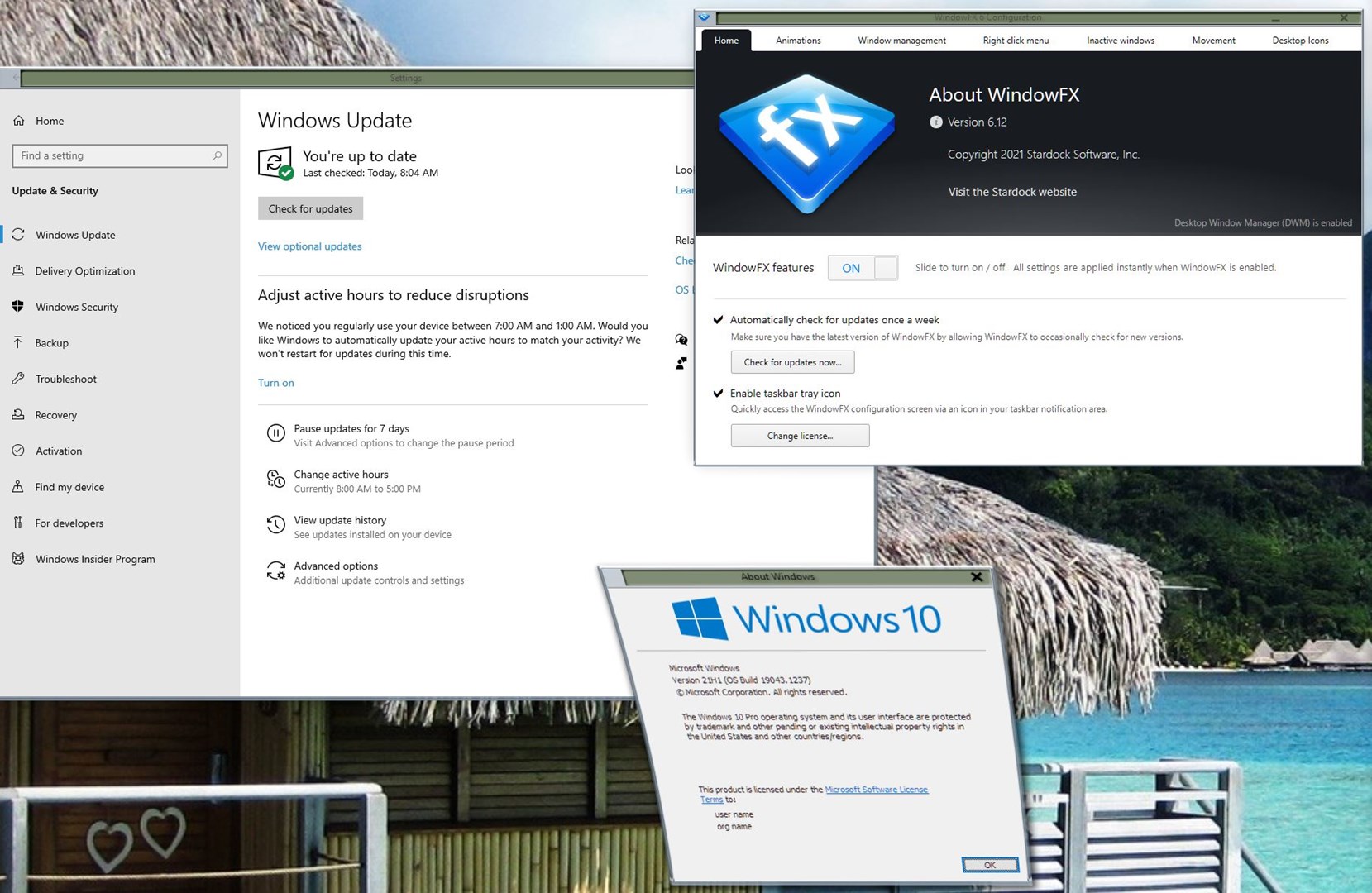The image size is (1372, 893).
Task: Click the Backup arrow icon
Action: click(x=18, y=342)
